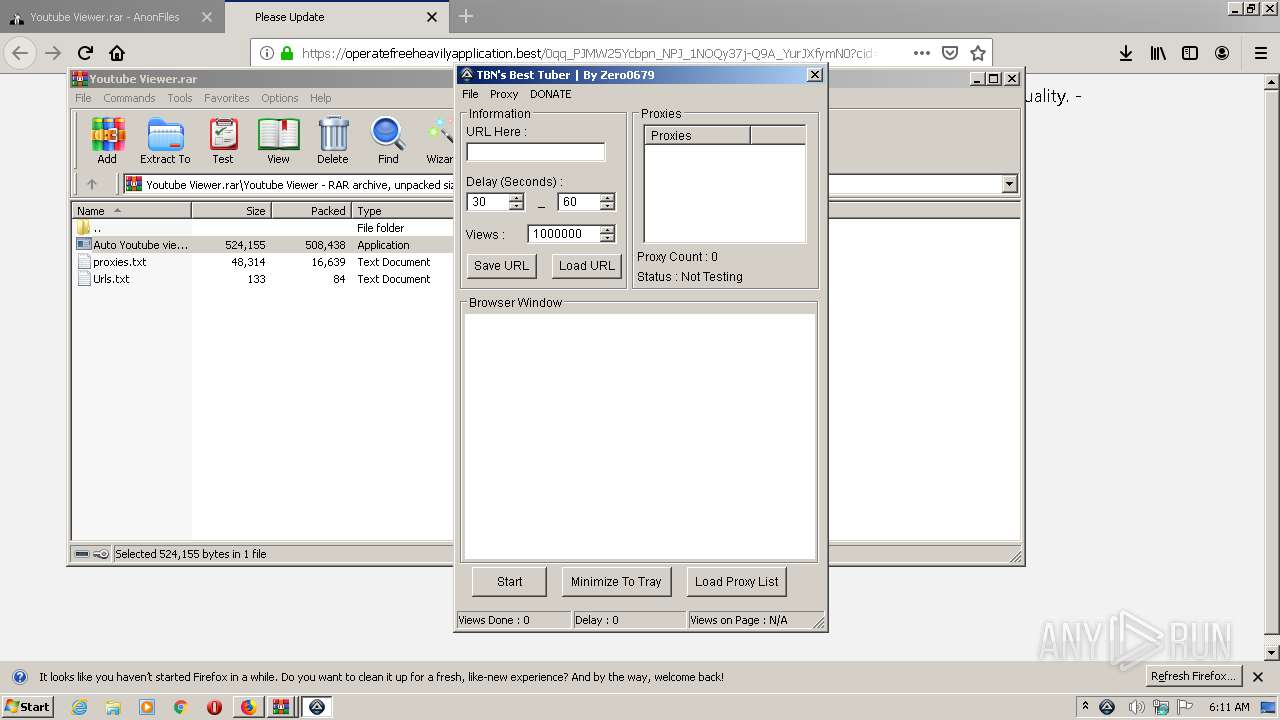Click the Start button in Tuber
The width and height of the screenshot is (1280, 720).
click(x=510, y=582)
